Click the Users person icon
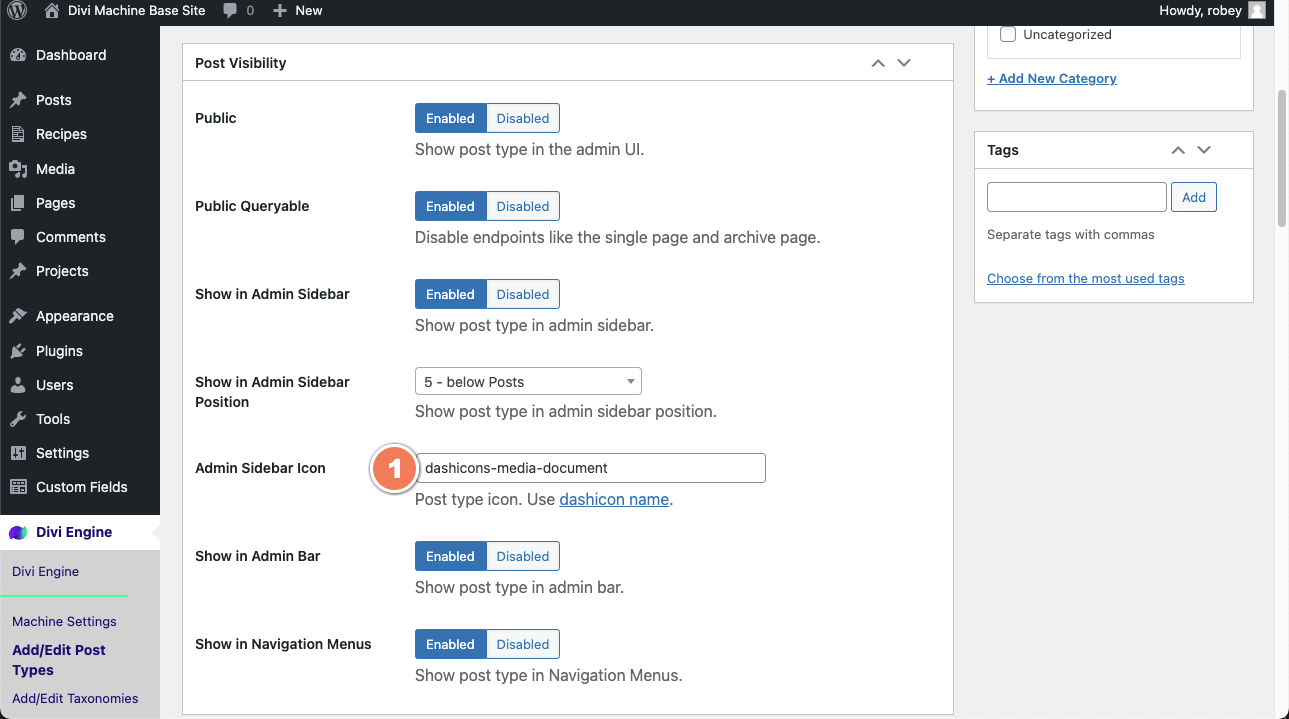1289x719 pixels. (18, 385)
